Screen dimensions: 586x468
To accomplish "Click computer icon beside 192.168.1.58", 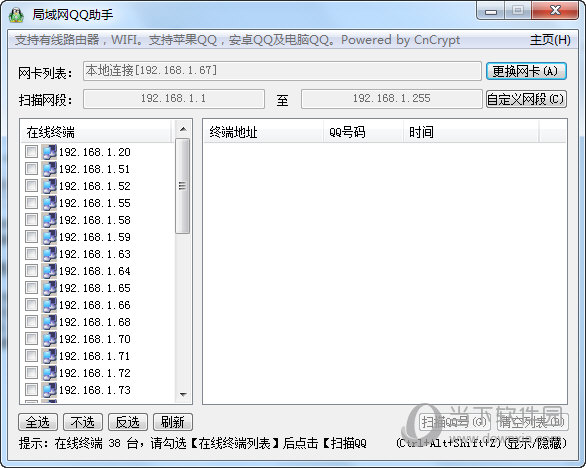I will tap(49, 220).
